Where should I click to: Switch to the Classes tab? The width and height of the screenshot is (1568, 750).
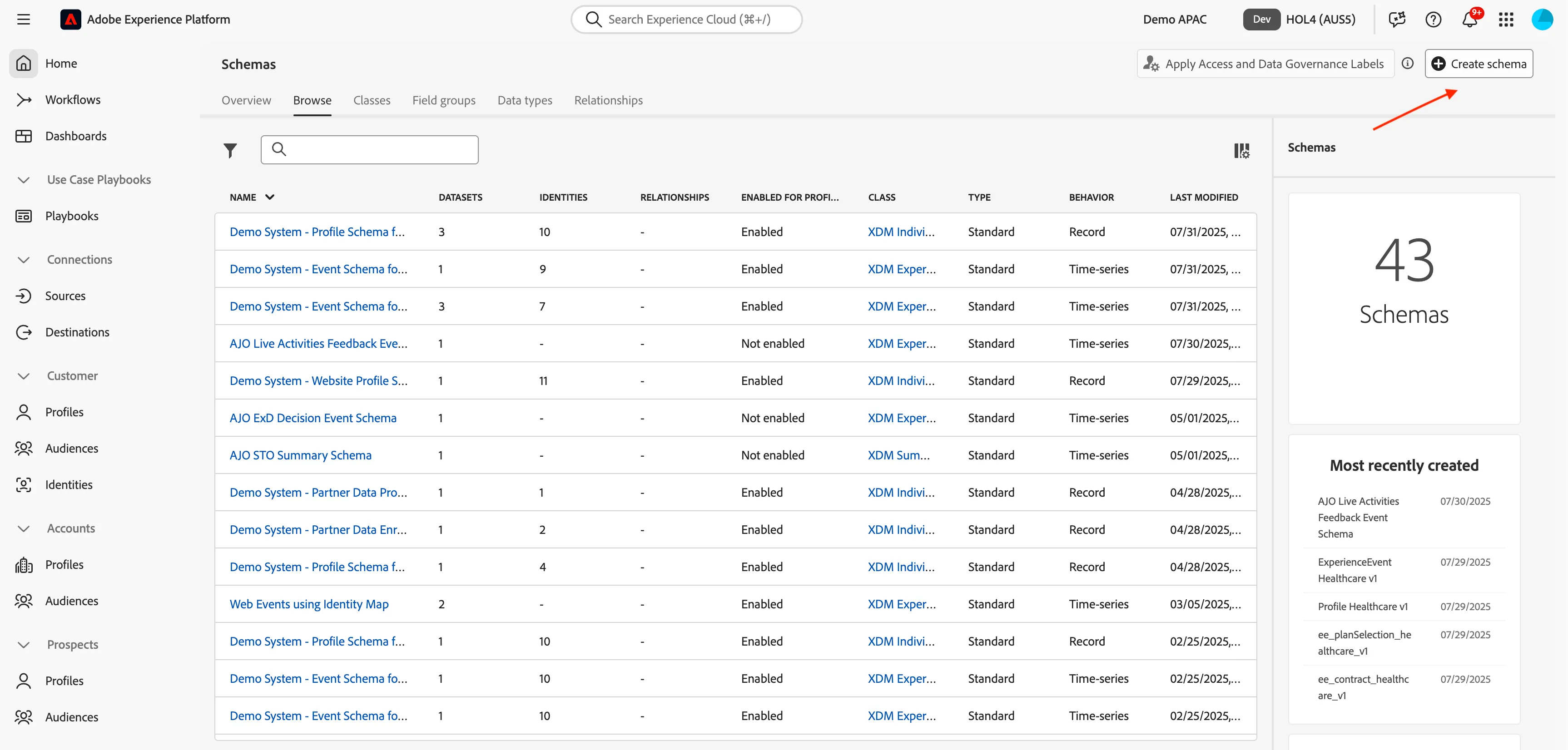point(372,100)
